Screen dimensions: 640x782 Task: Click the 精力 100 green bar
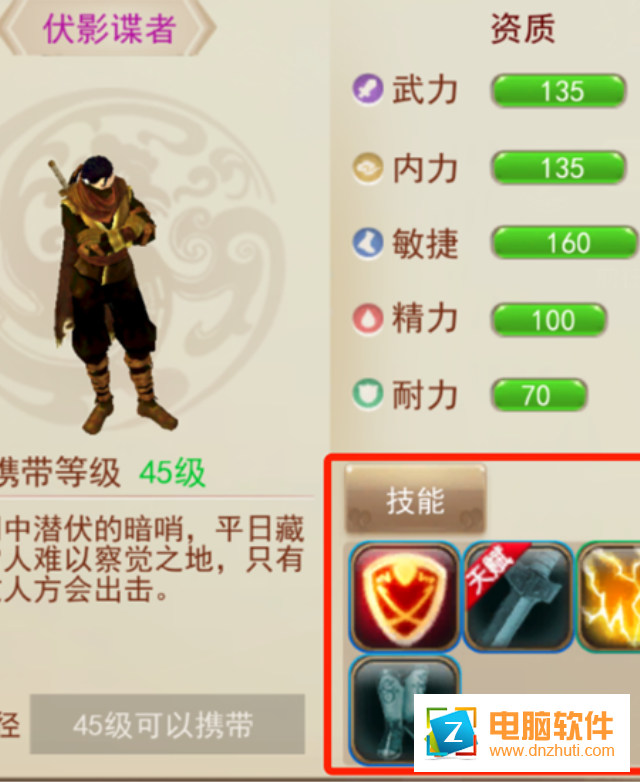(549, 320)
